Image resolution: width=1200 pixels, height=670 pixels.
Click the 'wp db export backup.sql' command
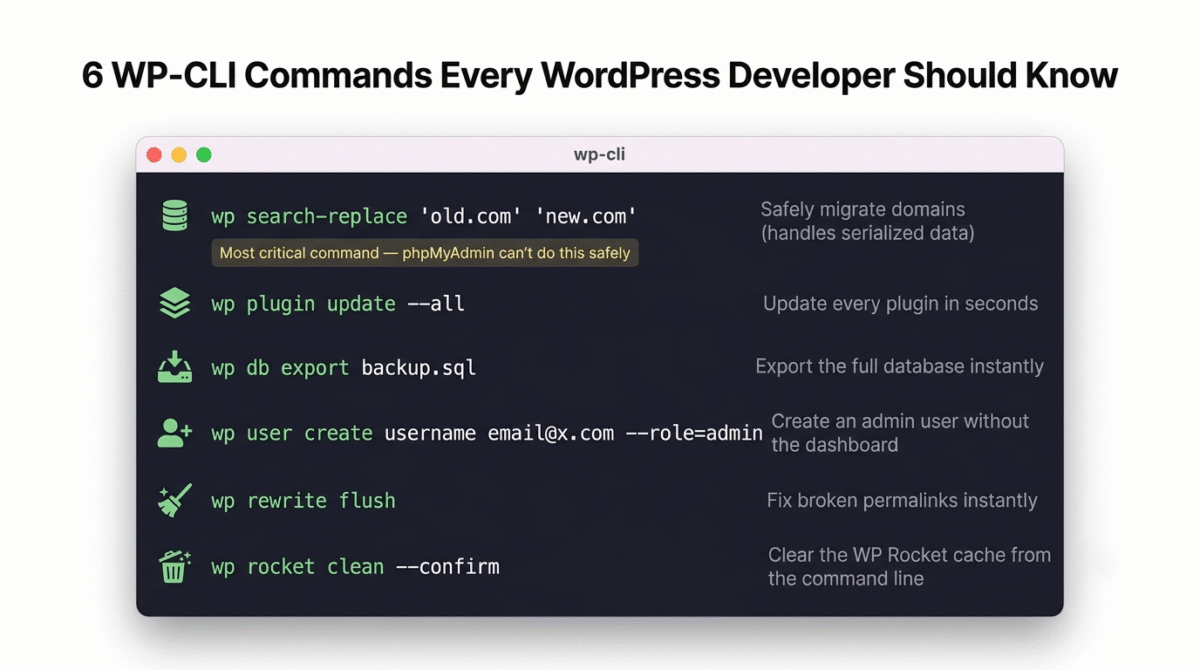coord(344,367)
